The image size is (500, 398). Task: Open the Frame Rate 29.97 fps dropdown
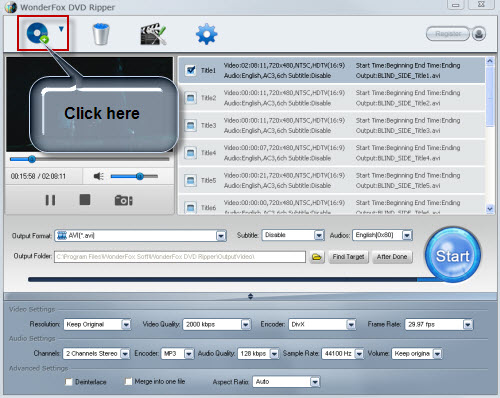point(468,324)
